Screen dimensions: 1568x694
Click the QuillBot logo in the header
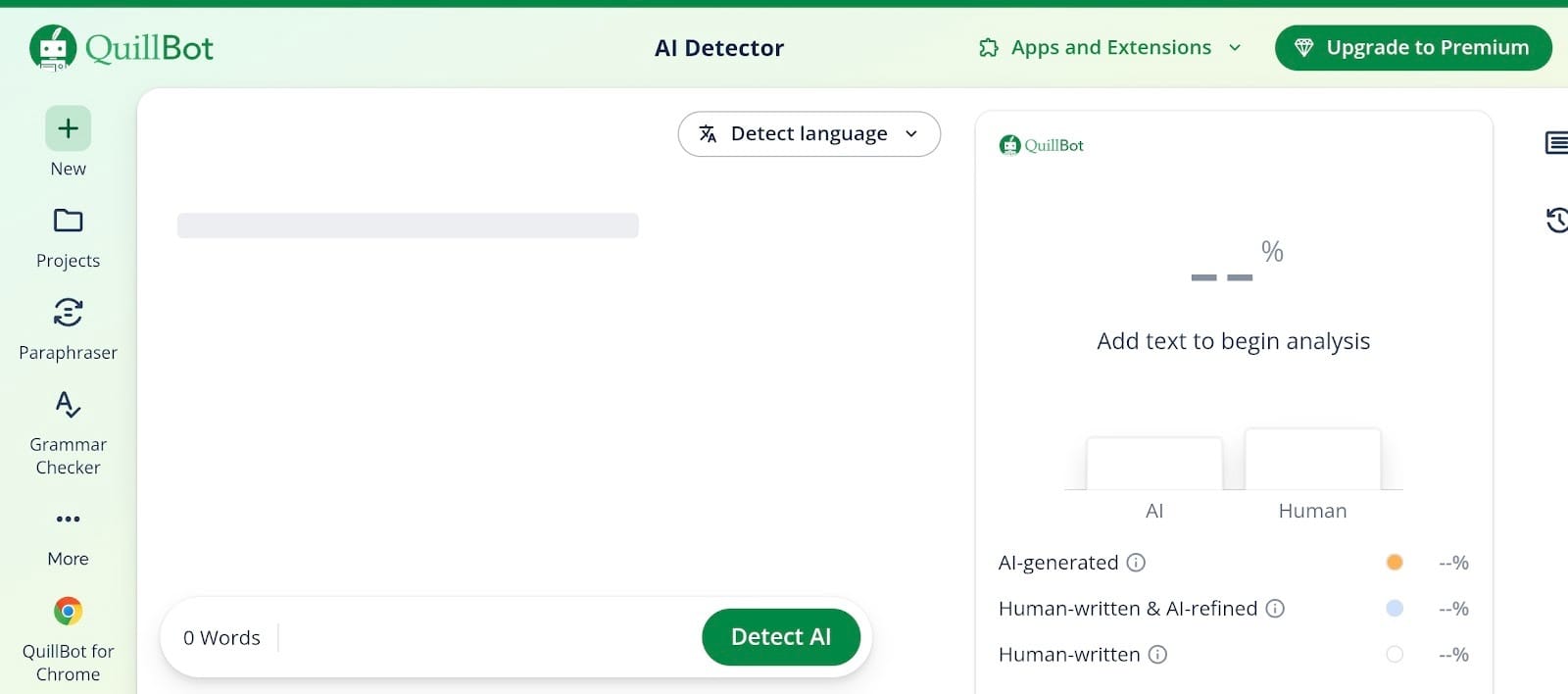click(x=122, y=47)
